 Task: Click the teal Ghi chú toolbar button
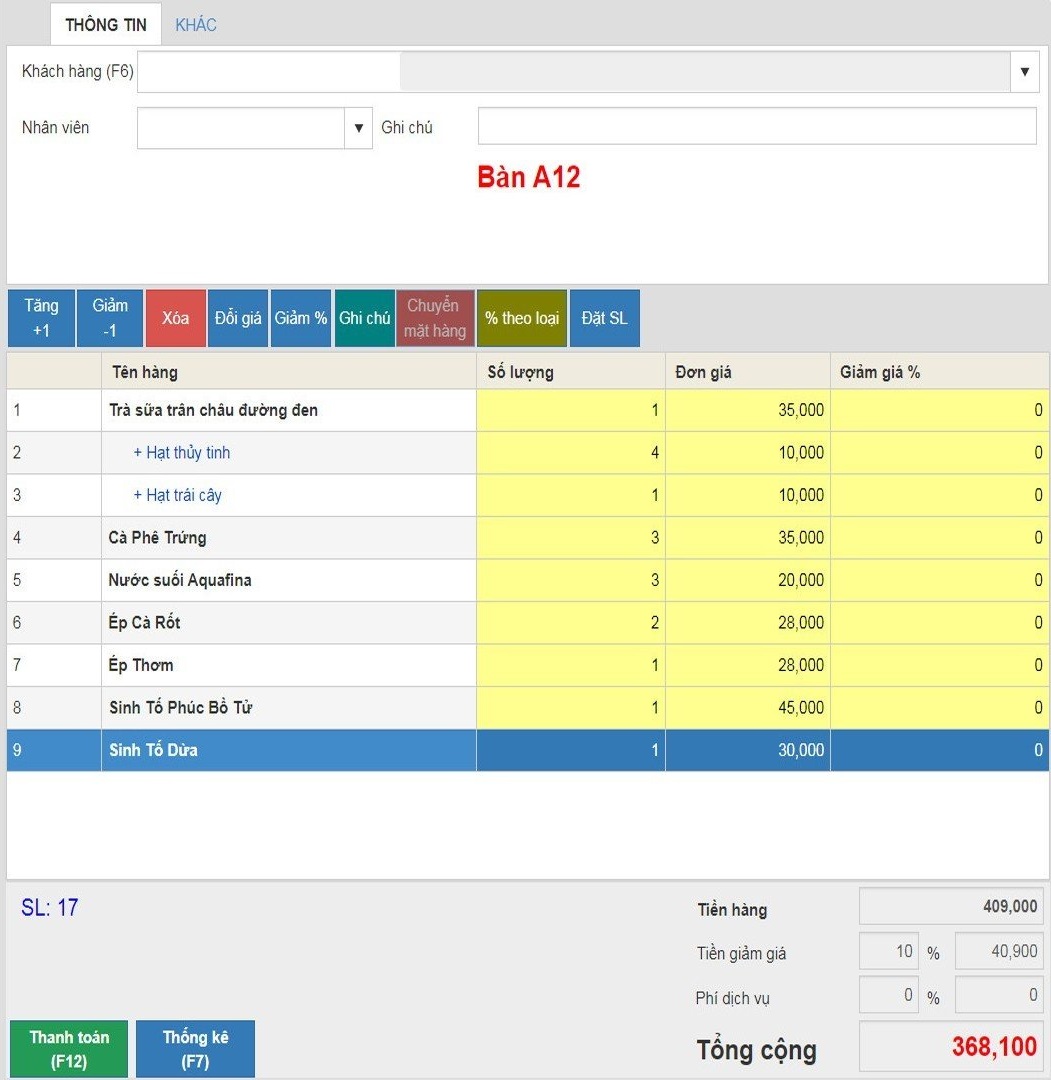(365, 318)
